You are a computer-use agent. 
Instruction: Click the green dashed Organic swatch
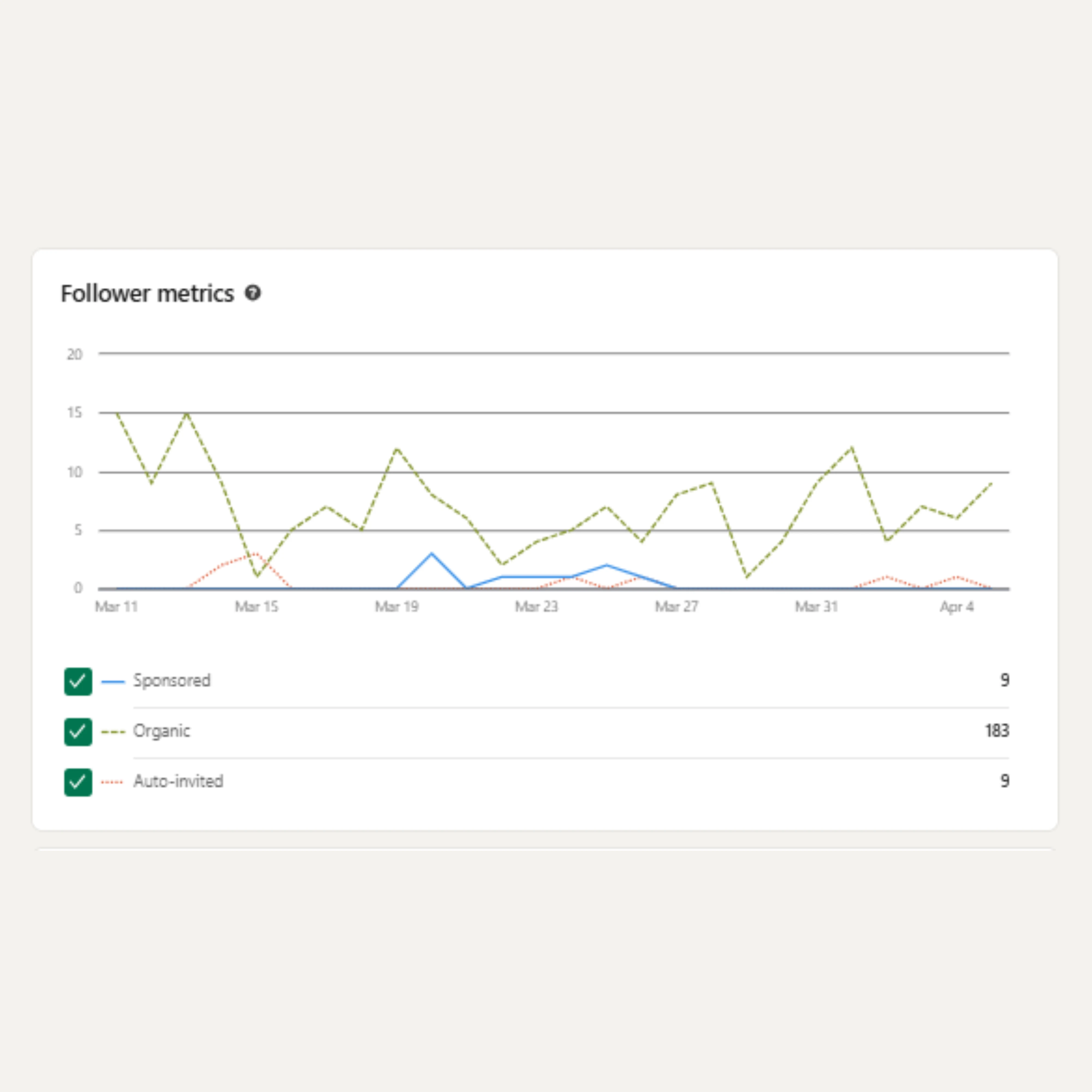pos(112,732)
